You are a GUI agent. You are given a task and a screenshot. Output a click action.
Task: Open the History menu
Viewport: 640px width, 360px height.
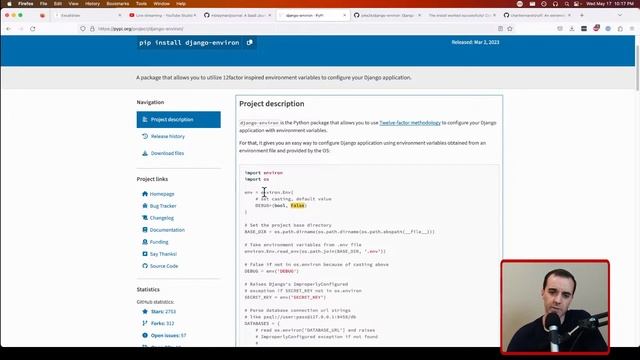pyautogui.click(x=92, y=4)
